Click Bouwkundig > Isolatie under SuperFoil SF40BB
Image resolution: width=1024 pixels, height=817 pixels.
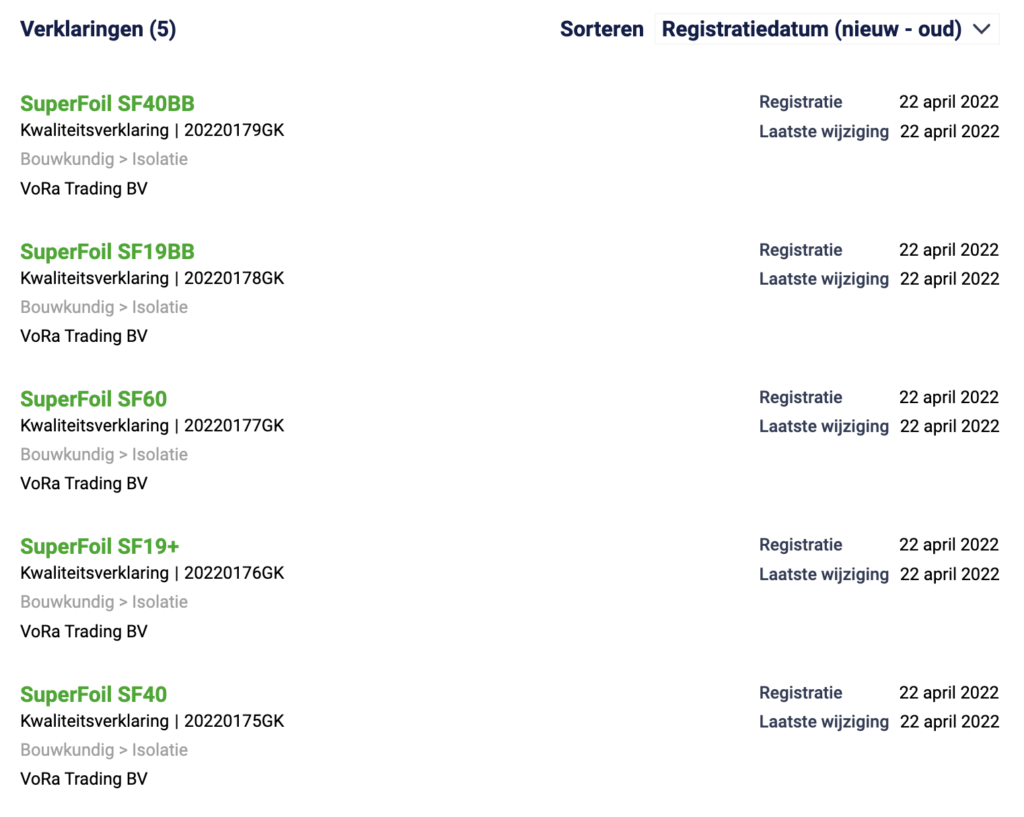tap(104, 159)
